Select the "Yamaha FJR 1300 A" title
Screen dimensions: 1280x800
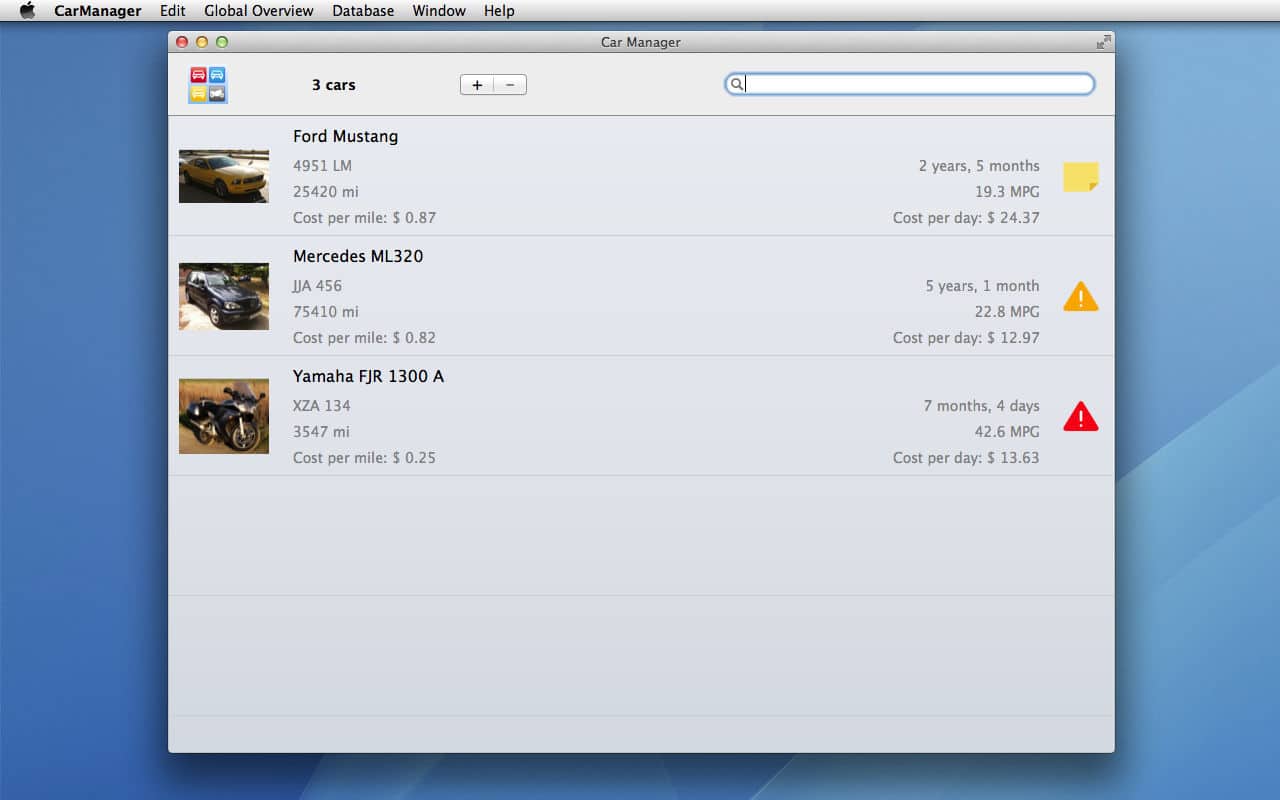(x=368, y=376)
